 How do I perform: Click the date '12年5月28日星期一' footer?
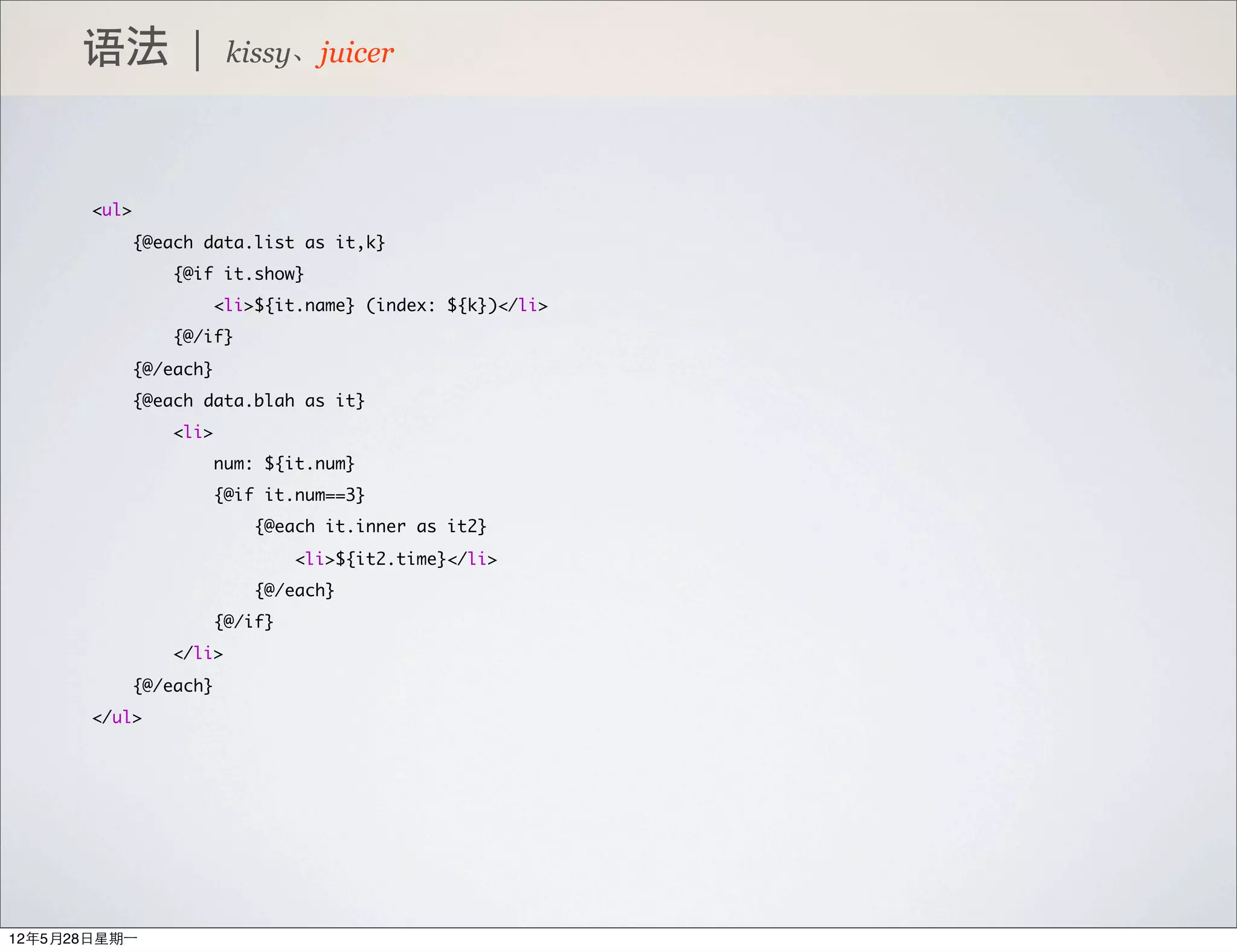click(x=73, y=939)
